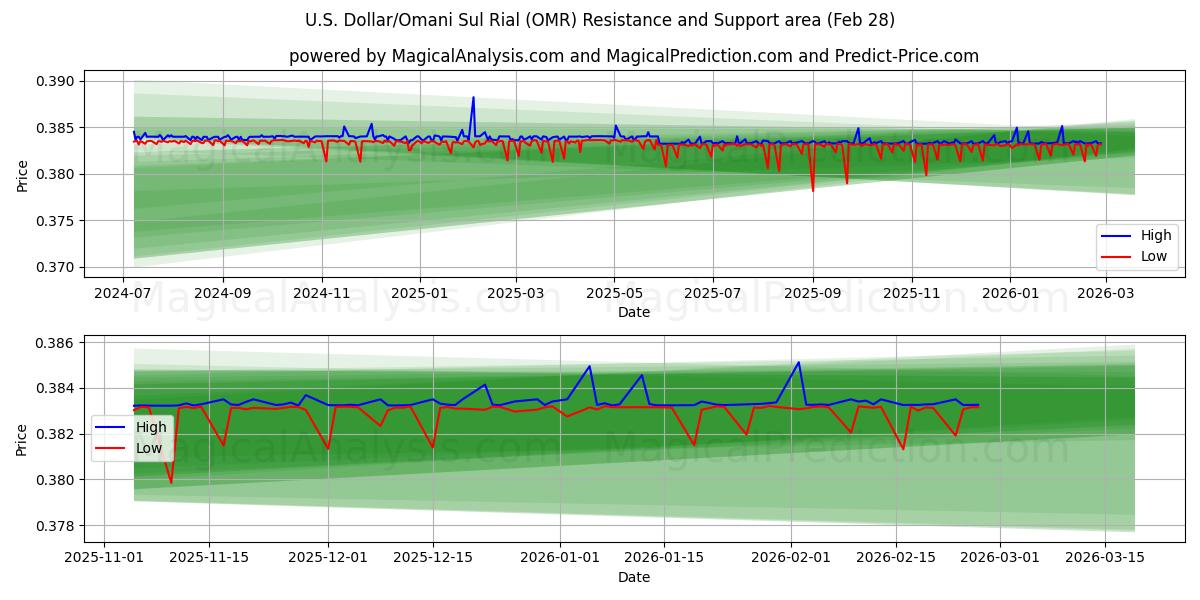The width and height of the screenshot is (1200, 600).
Task: Click the 'powered by MagicalAnalysis.com' subtitle
Action: click(x=634, y=56)
